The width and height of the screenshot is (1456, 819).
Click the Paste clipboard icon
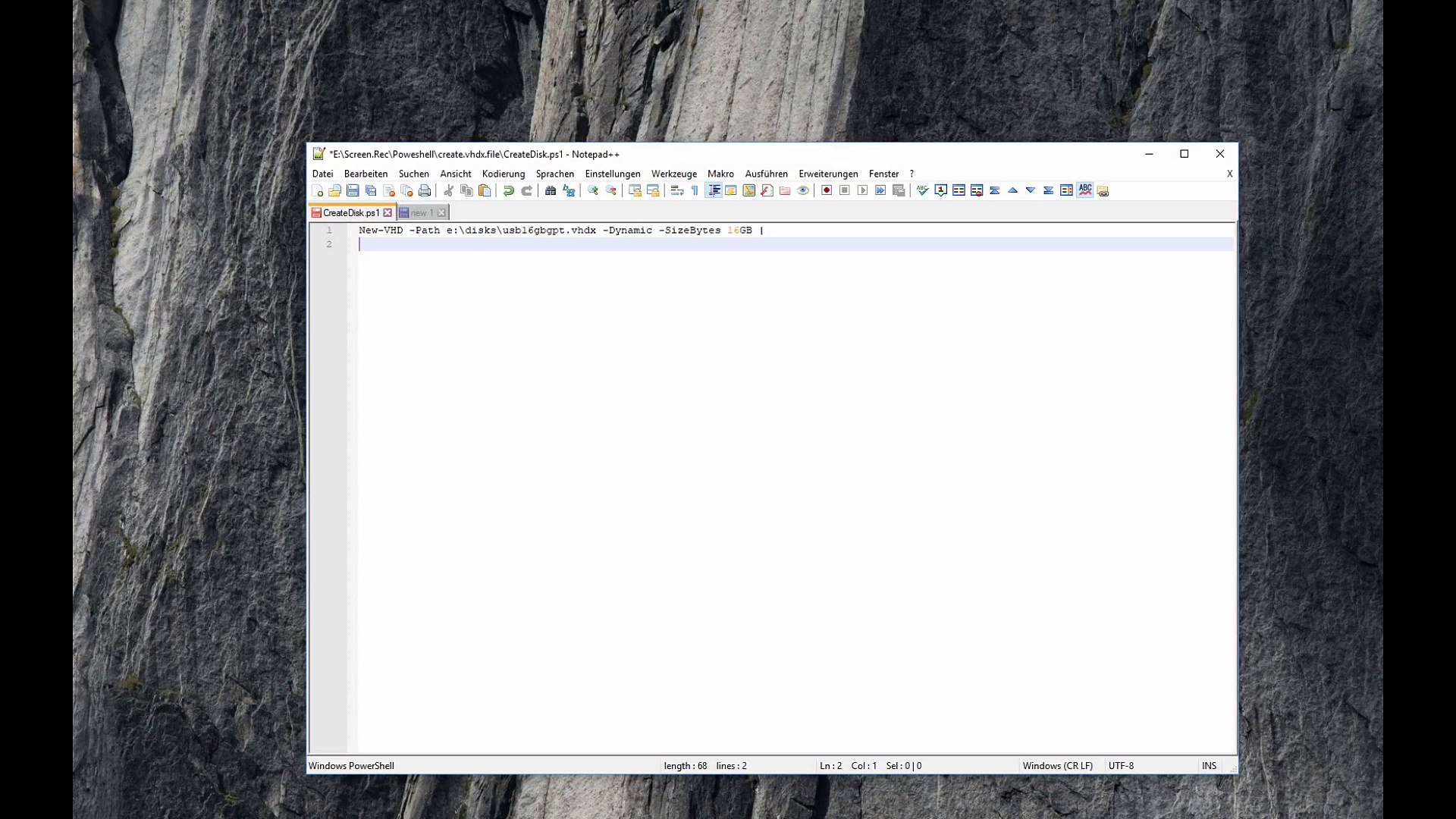(485, 190)
